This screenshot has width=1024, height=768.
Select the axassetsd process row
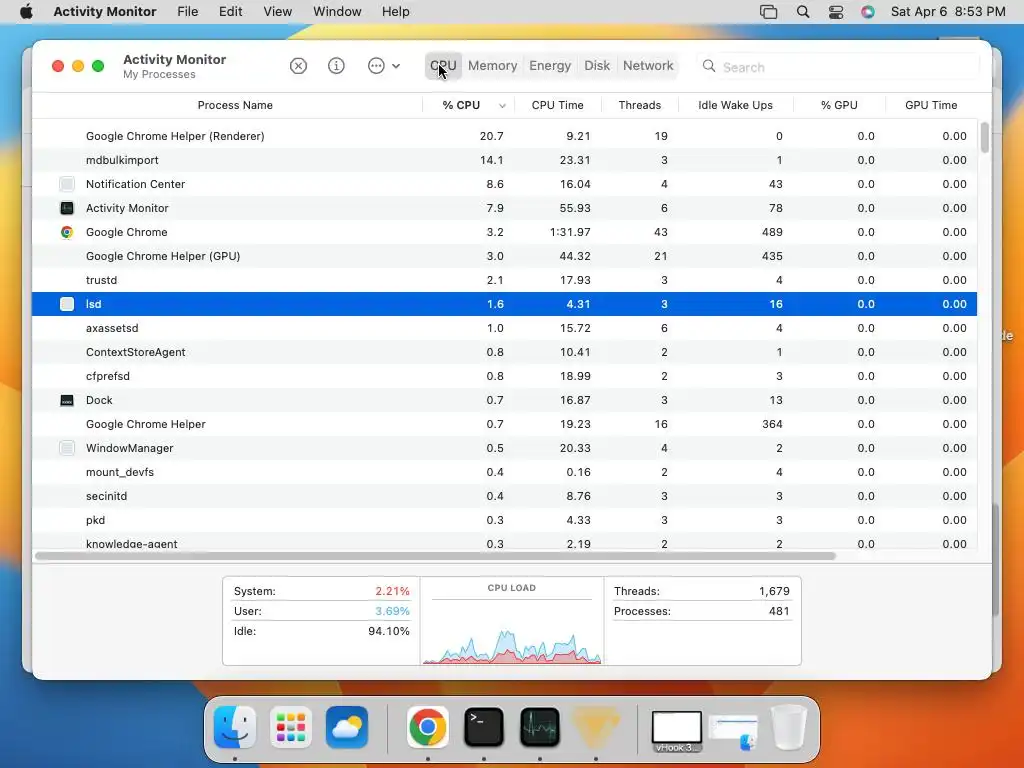[x=504, y=328]
